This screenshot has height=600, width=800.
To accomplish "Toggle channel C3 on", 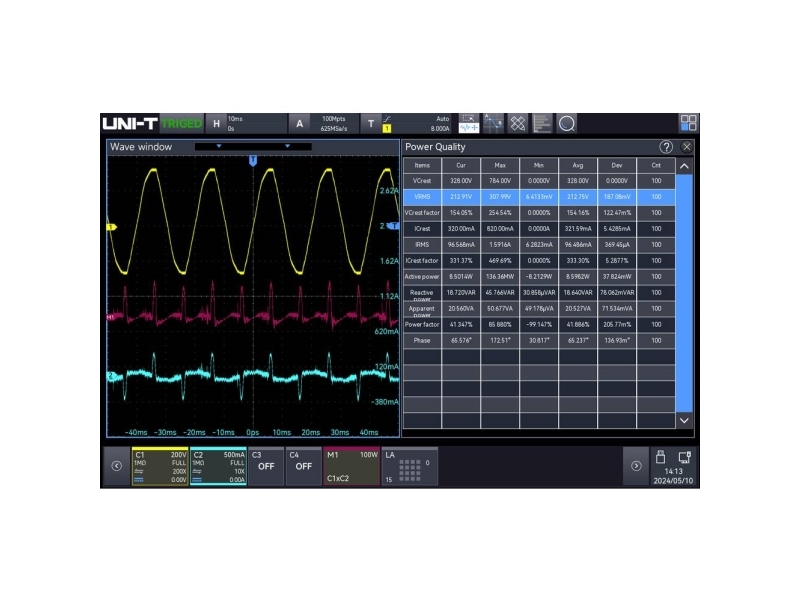I will click(x=266, y=466).
